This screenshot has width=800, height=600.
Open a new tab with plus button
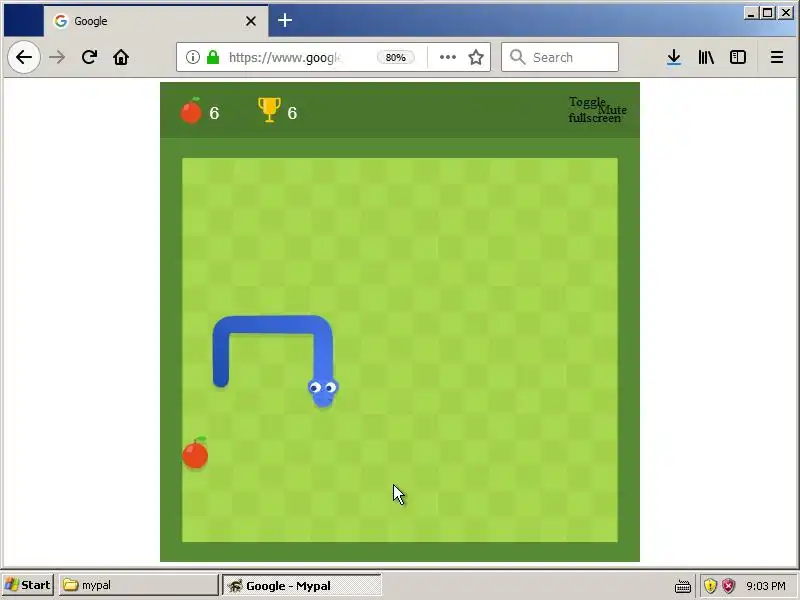(285, 20)
